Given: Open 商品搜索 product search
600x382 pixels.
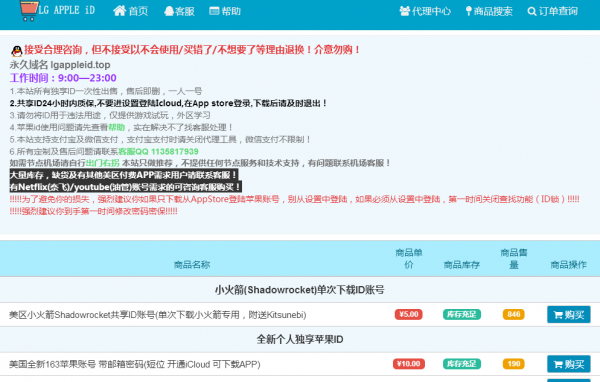Looking at the screenshot, I should coord(489,11).
